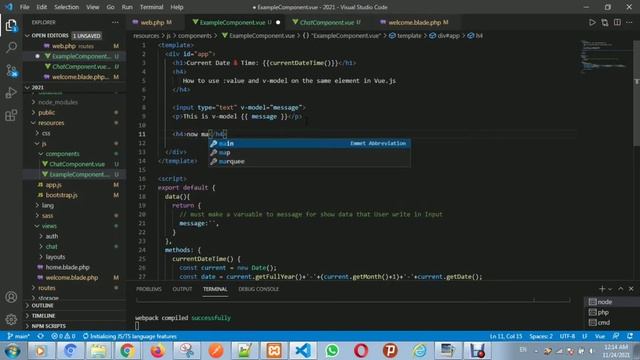Select the 'map' Emmet suggestion
Screen dimensions: 640x360
coord(309,153)
